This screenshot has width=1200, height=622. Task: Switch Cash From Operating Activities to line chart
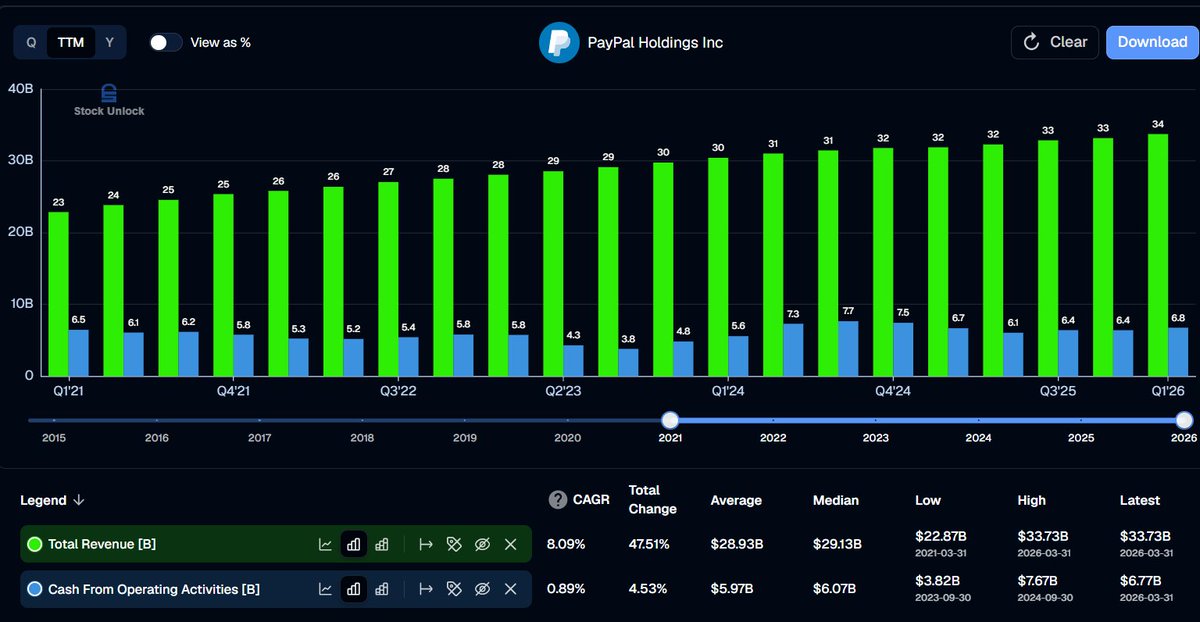click(x=325, y=589)
